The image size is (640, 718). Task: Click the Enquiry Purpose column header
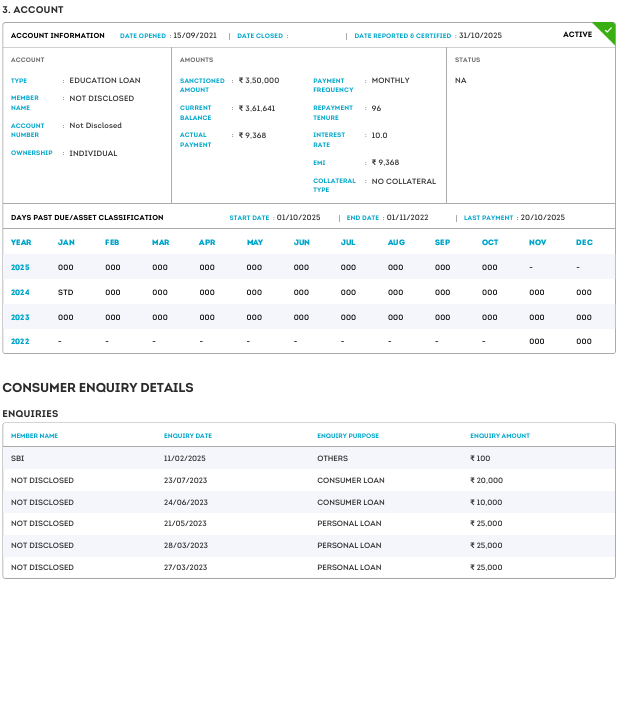348,436
